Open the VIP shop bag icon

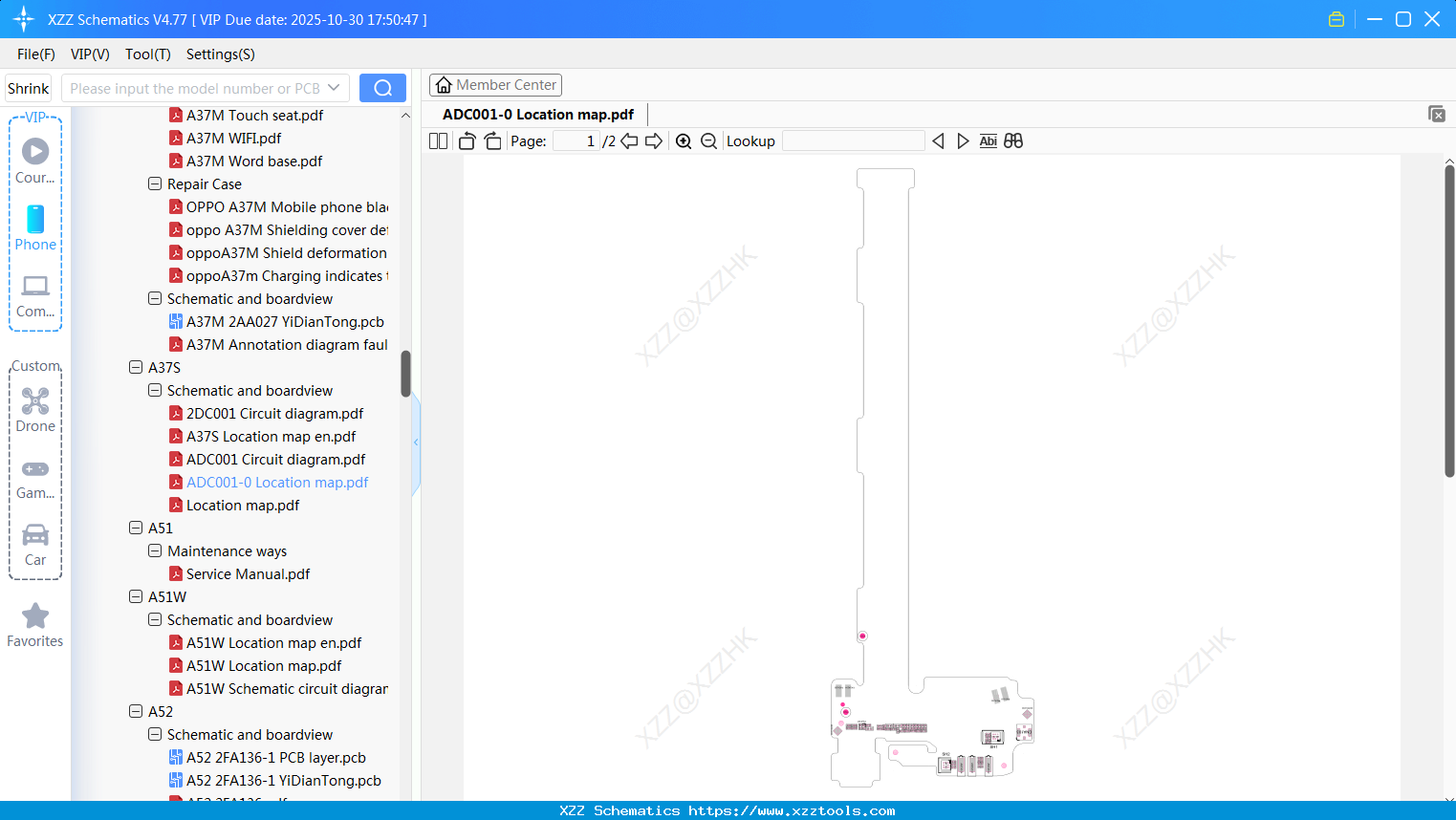point(1336,19)
